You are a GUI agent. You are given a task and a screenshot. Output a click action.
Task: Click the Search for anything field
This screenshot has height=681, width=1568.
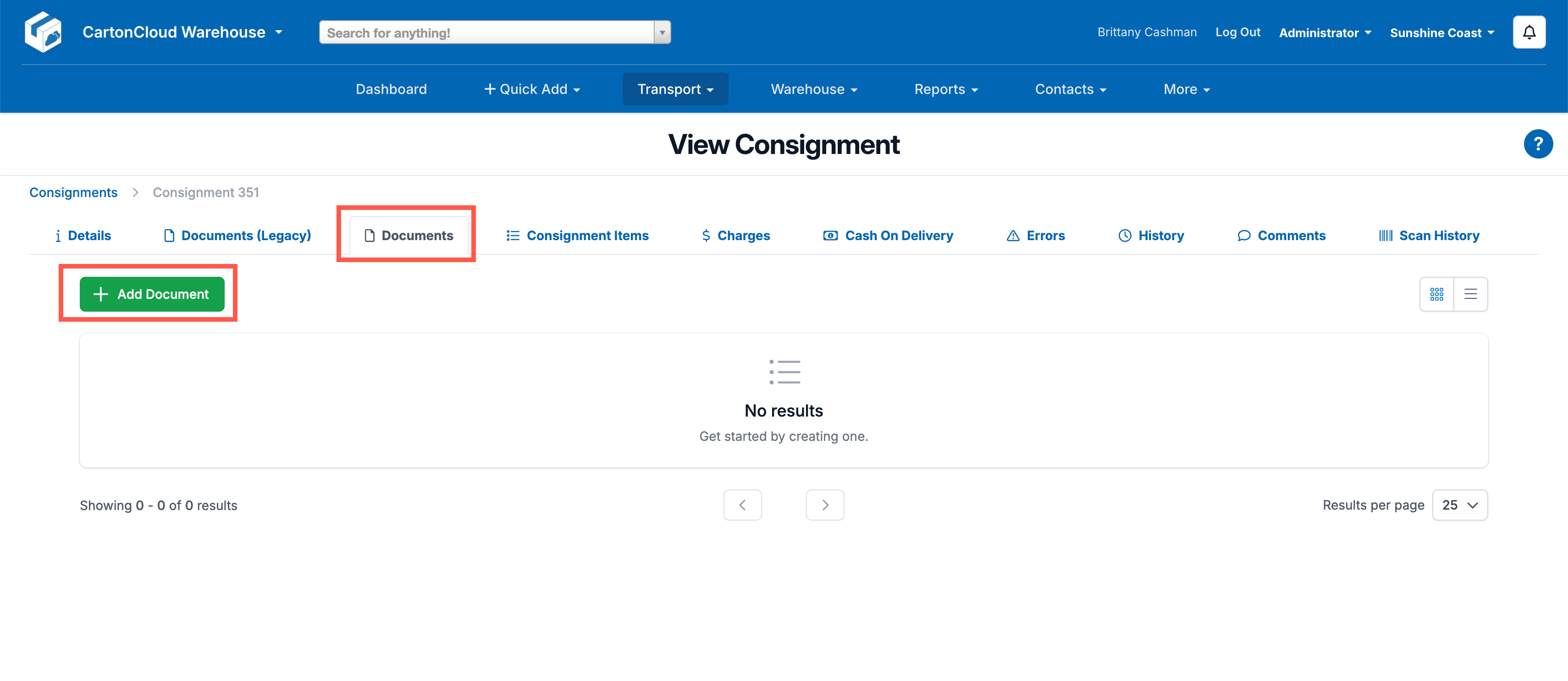(487, 33)
